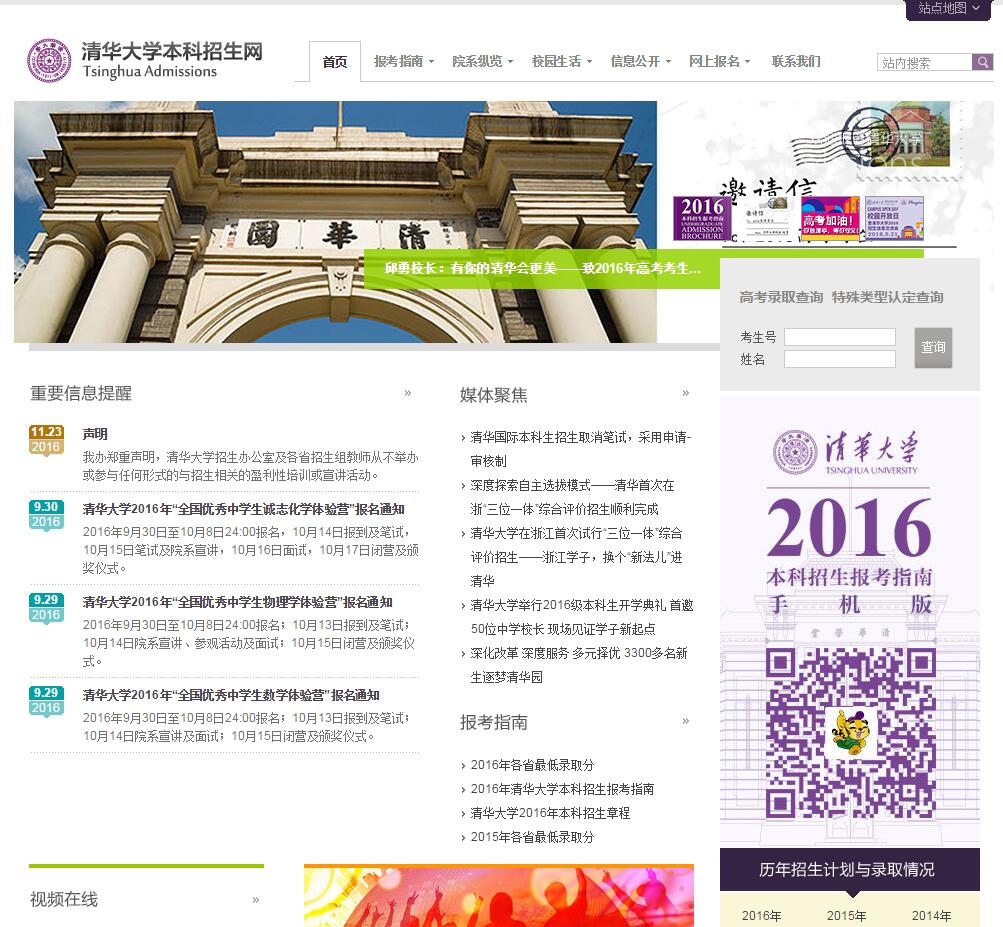
Task: Click the 查询 button
Action: (933, 347)
